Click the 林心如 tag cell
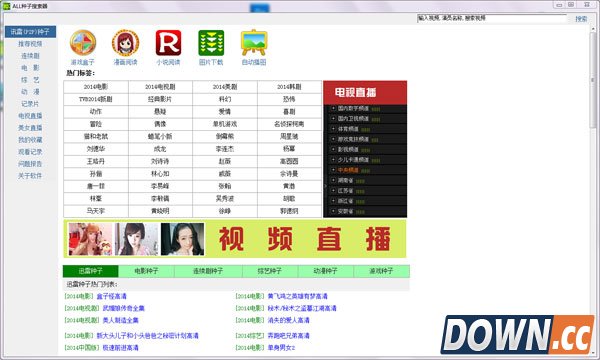Screen dimensions: 600x360 (x=160, y=174)
